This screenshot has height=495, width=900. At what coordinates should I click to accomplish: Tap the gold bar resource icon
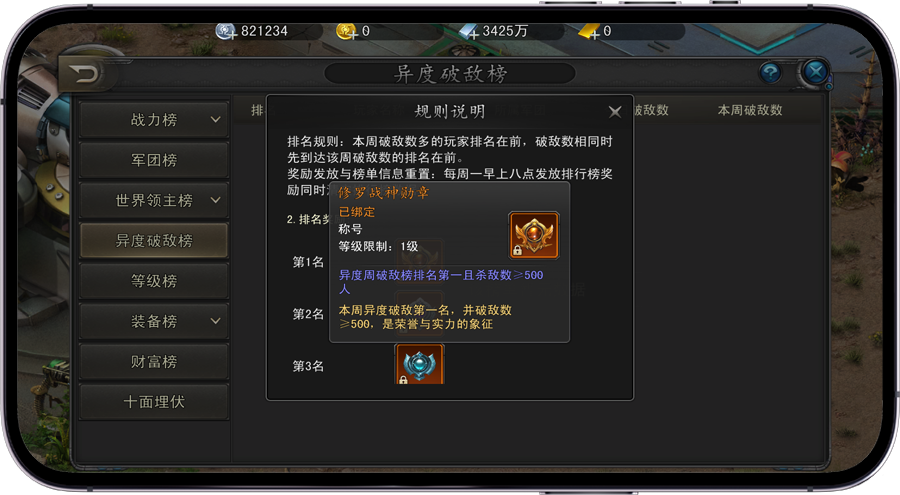(590, 32)
